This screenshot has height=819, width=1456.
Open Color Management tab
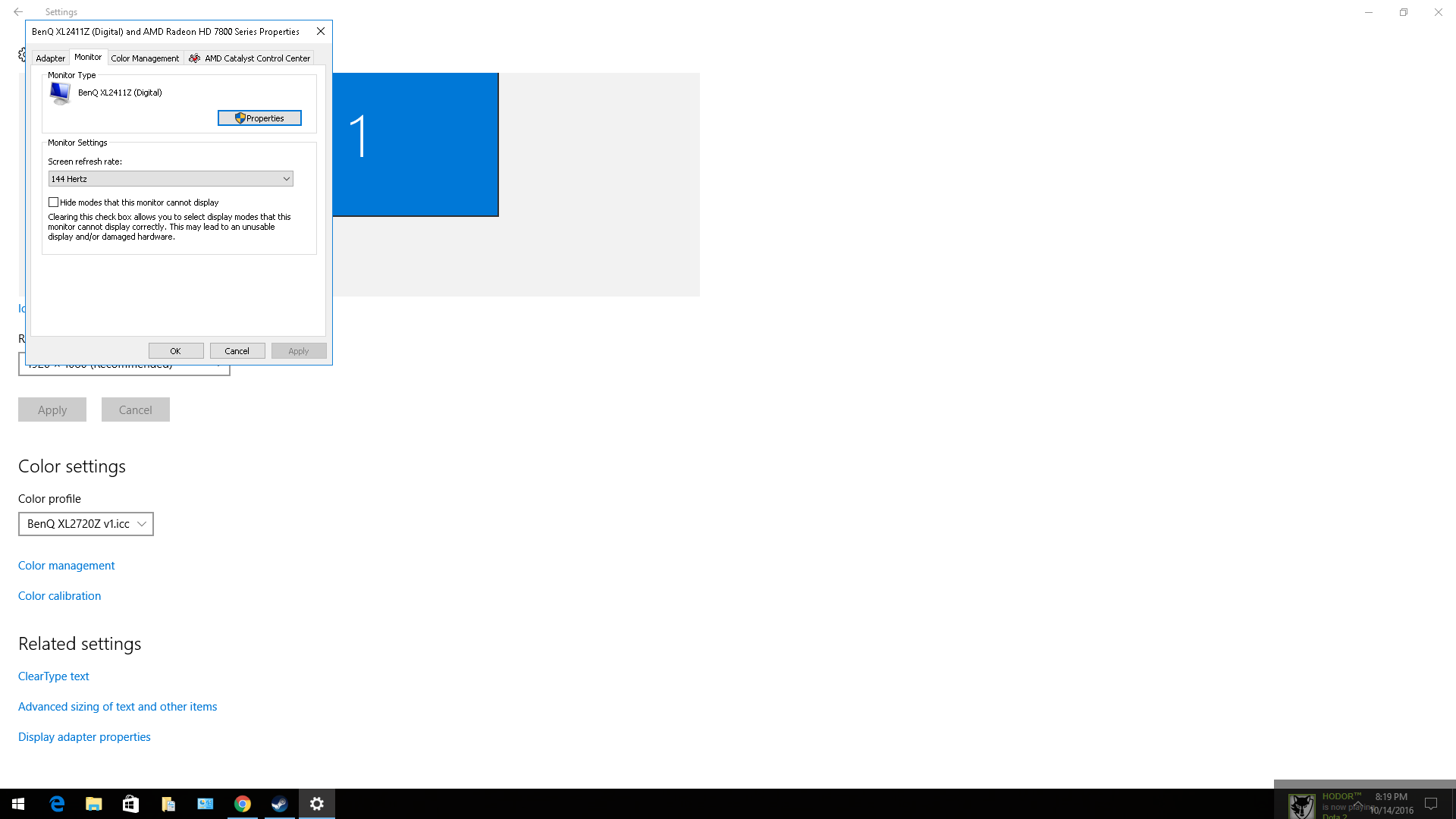coord(144,58)
